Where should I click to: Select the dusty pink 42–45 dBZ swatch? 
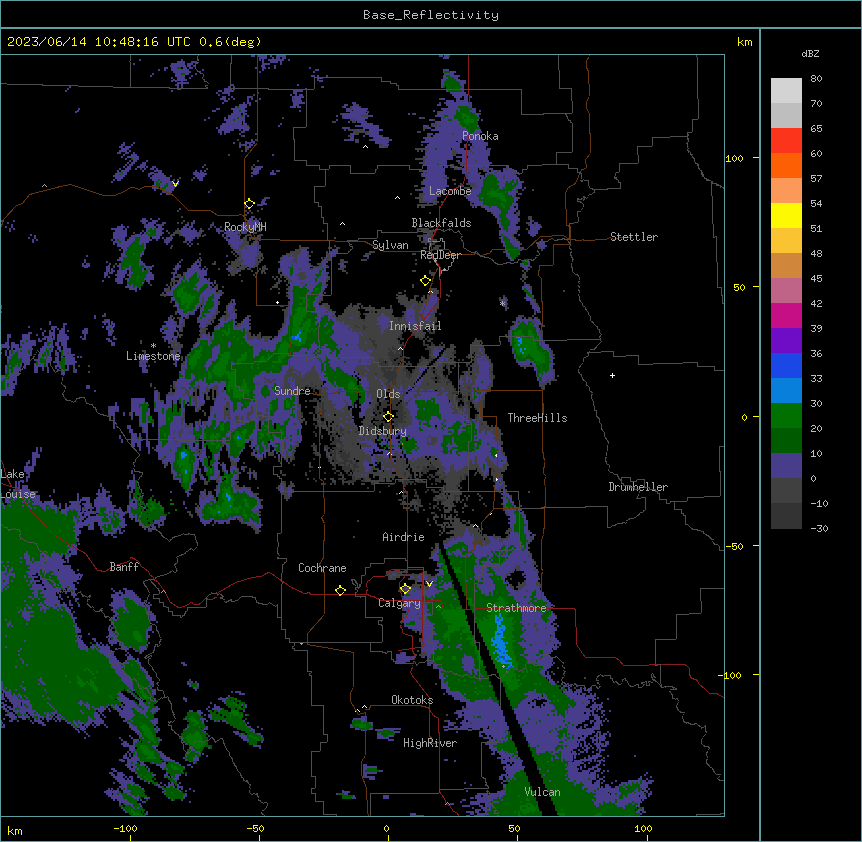pos(786,291)
